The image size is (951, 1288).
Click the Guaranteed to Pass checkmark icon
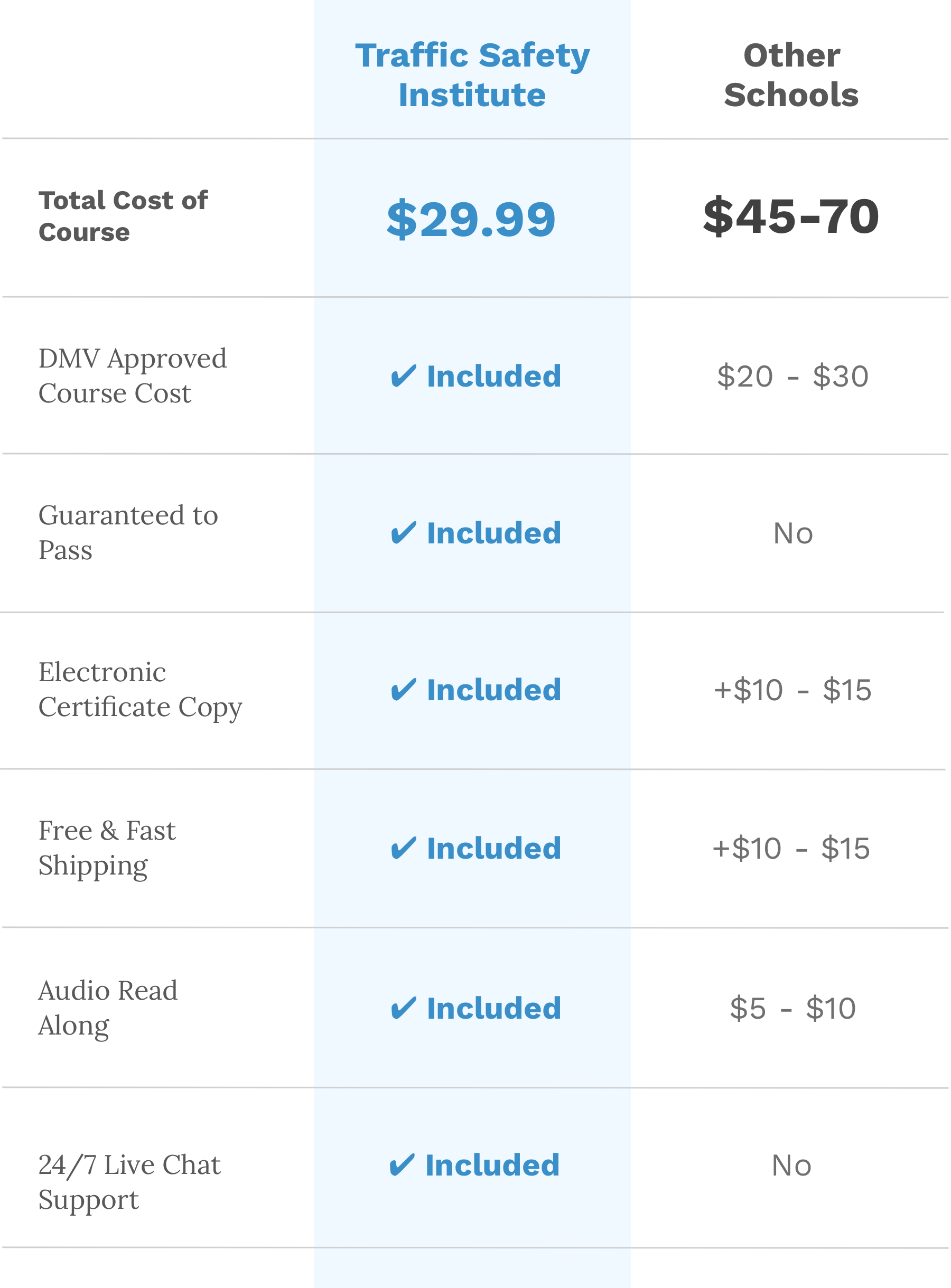tap(404, 534)
